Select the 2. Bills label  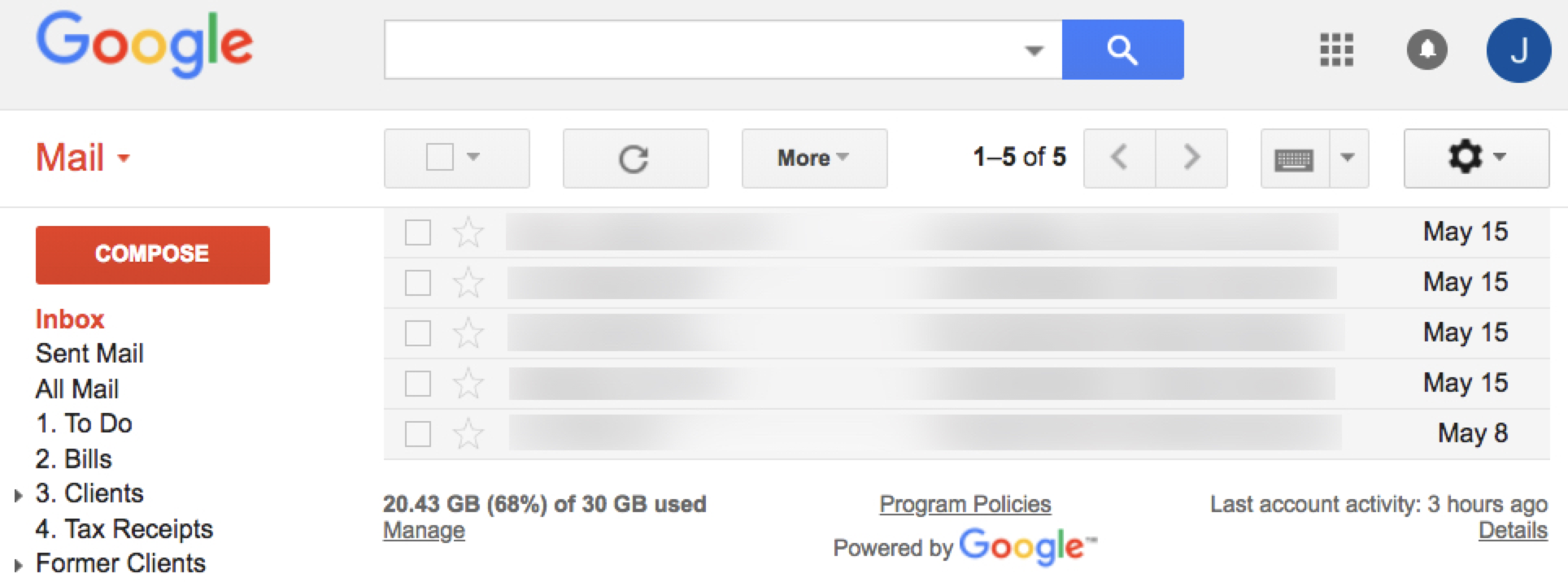(73, 459)
